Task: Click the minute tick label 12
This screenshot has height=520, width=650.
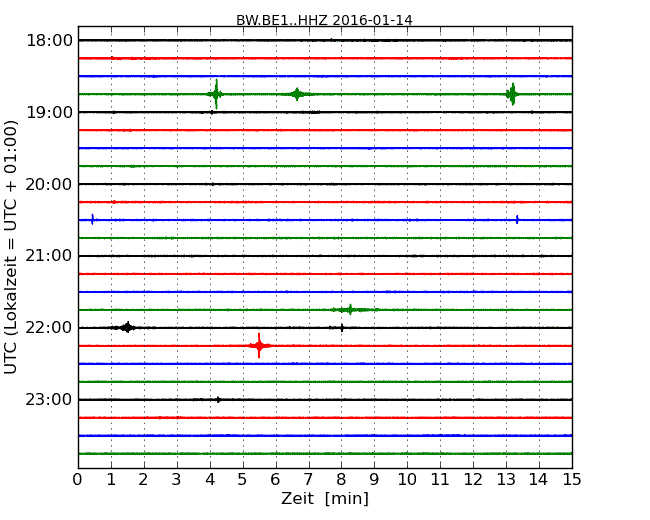Action: pyautogui.click(x=473, y=480)
